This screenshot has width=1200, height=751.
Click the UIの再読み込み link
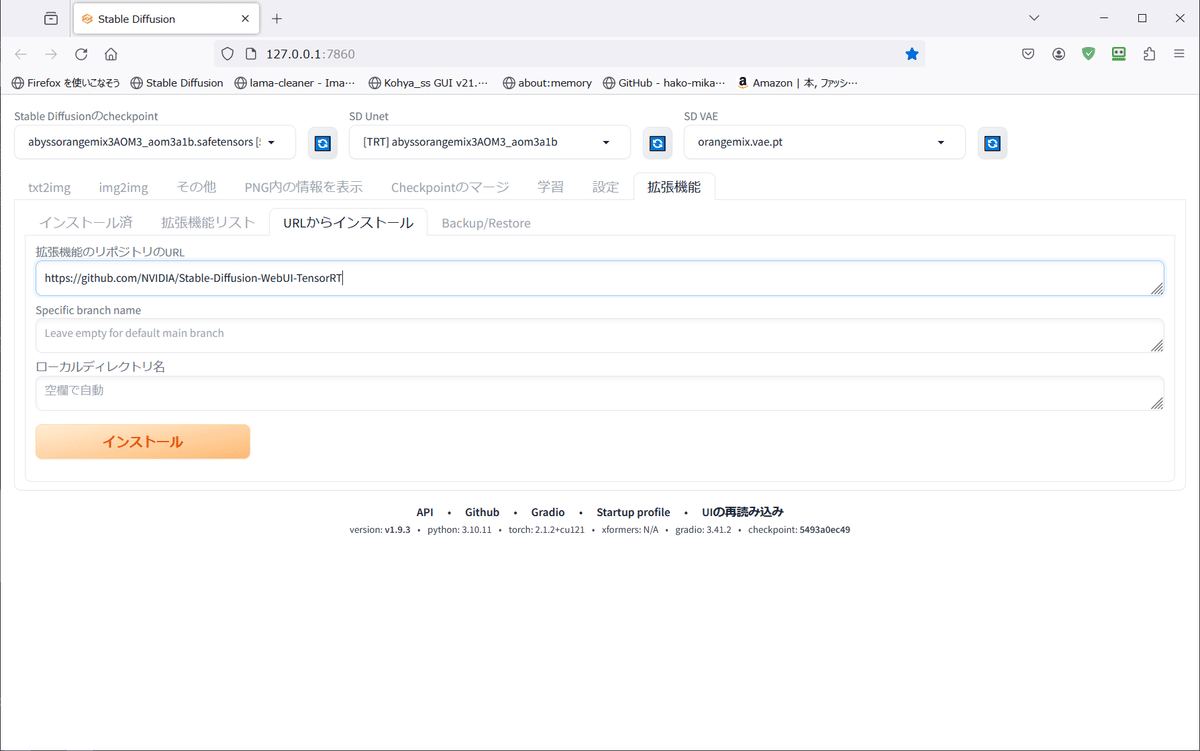point(742,512)
